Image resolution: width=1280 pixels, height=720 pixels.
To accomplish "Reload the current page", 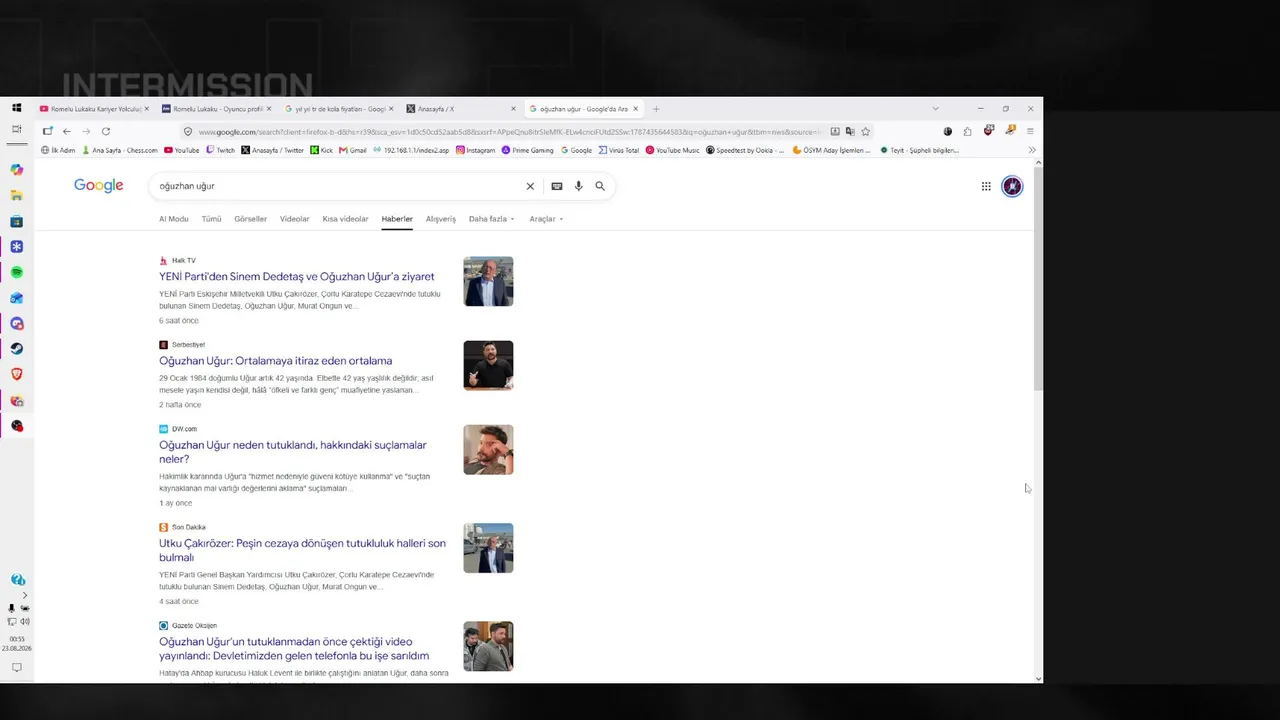I will point(106,131).
